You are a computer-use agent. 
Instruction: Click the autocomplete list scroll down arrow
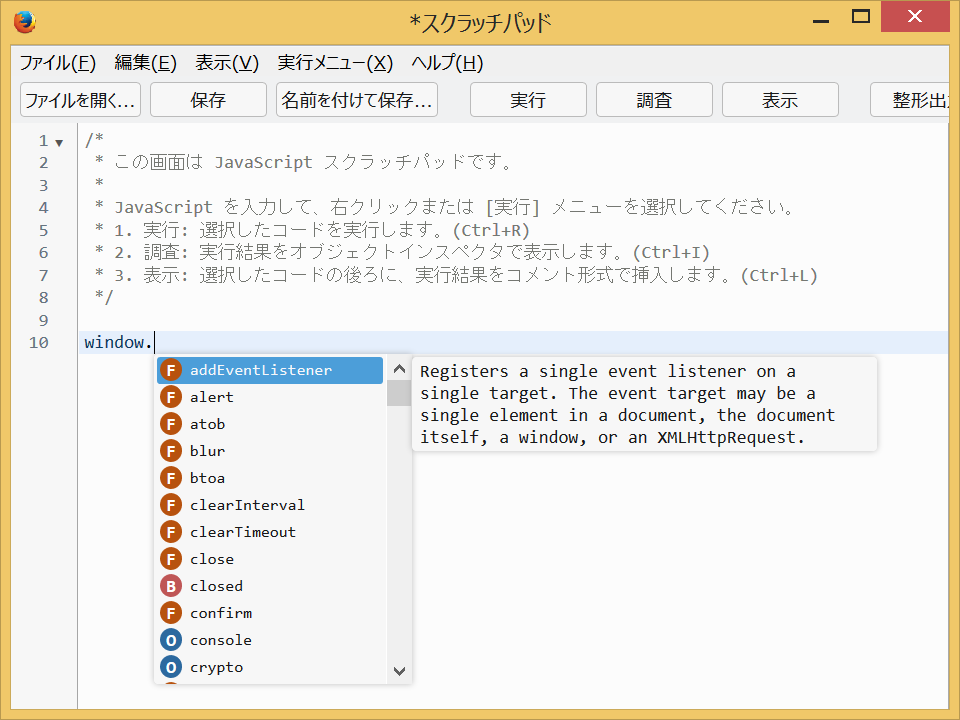pos(399,671)
